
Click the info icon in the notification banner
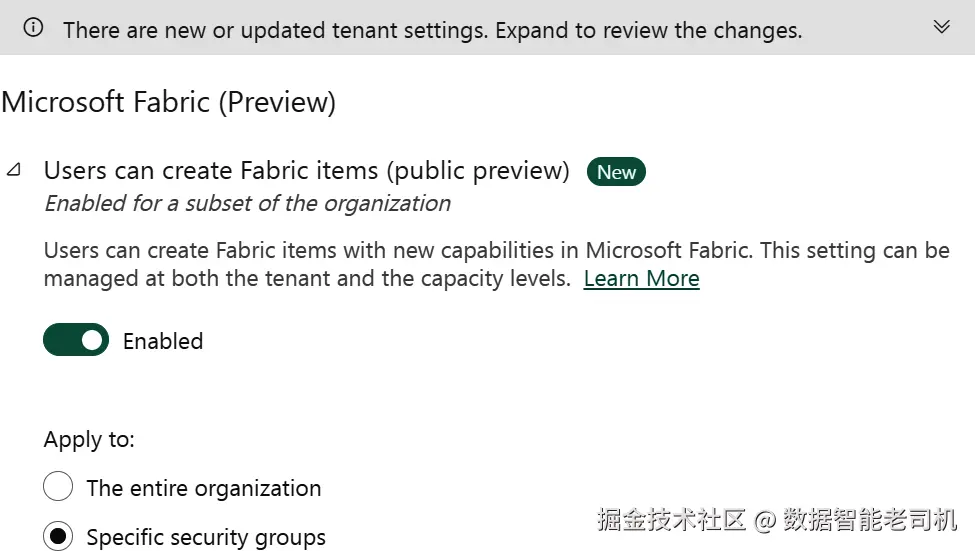pos(33,29)
